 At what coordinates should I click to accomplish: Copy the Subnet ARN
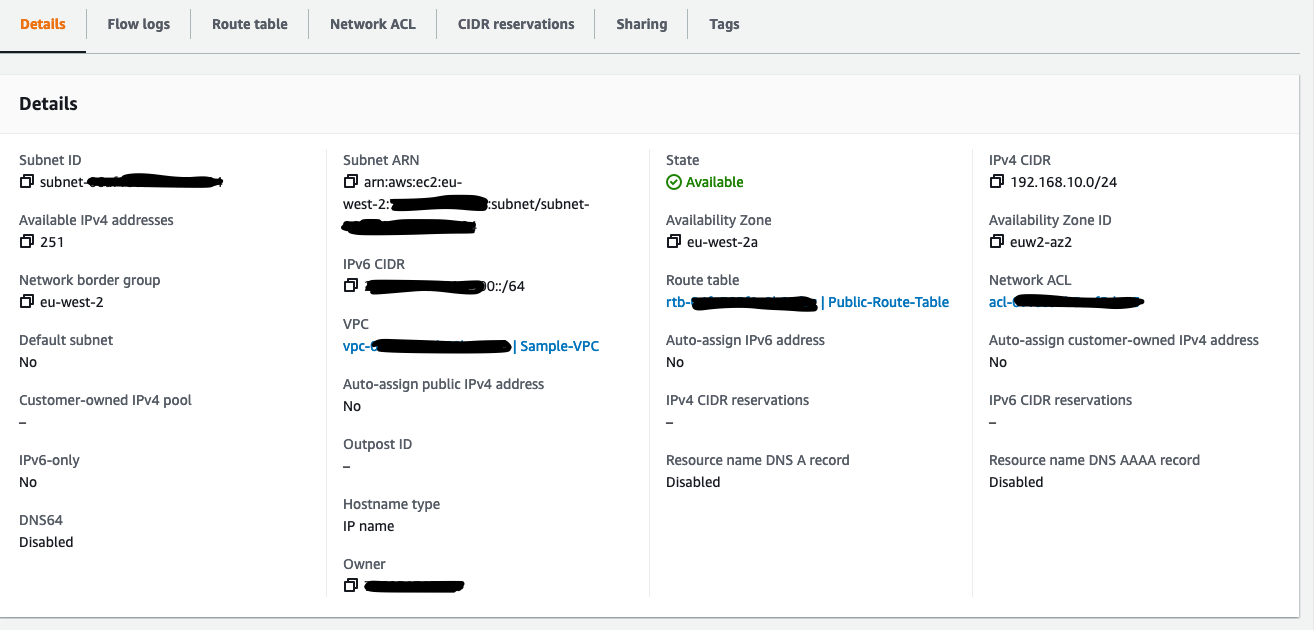pyautogui.click(x=350, y=182)
